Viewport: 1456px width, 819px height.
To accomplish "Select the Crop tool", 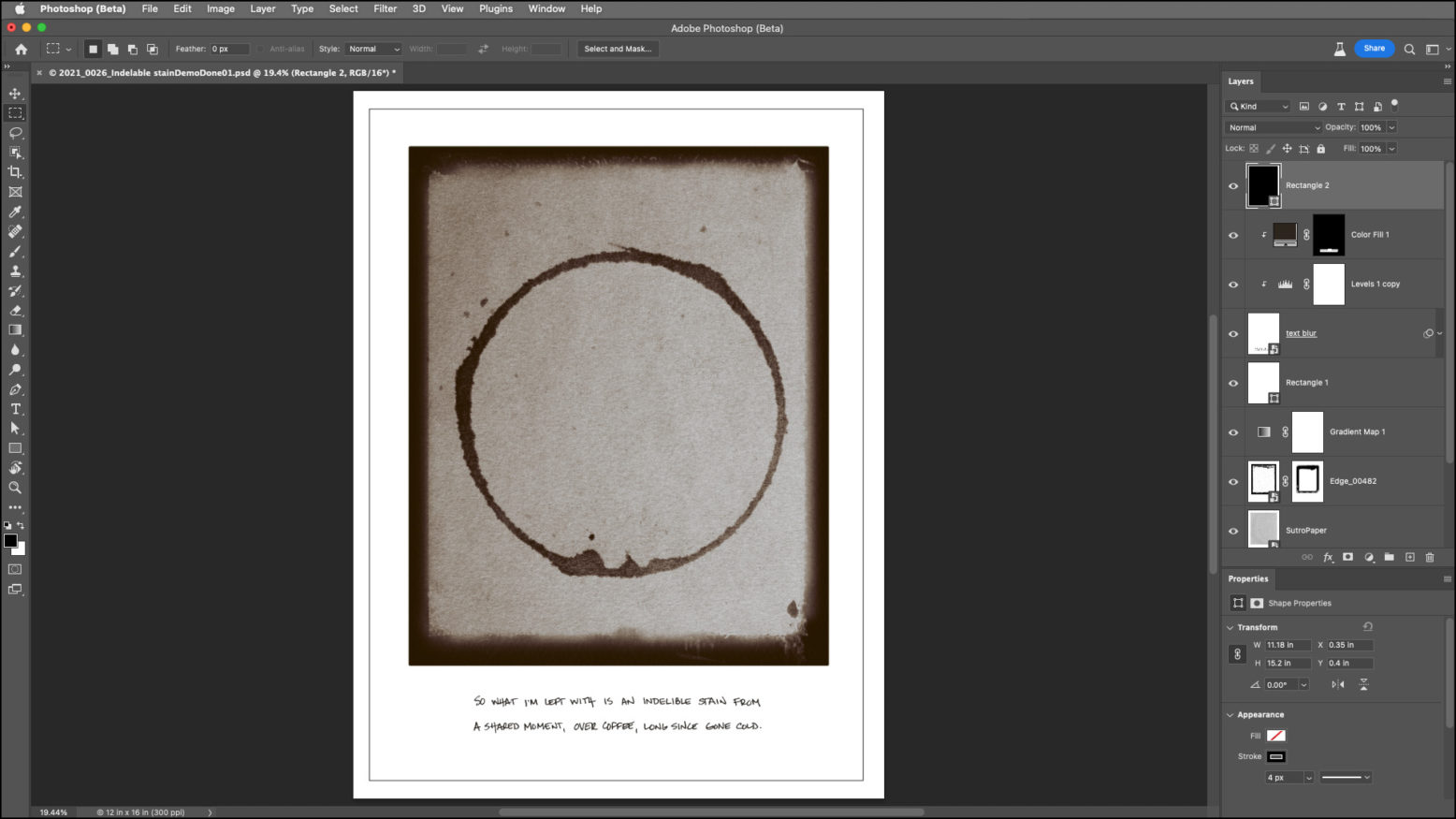I will (x=15, y=172).
